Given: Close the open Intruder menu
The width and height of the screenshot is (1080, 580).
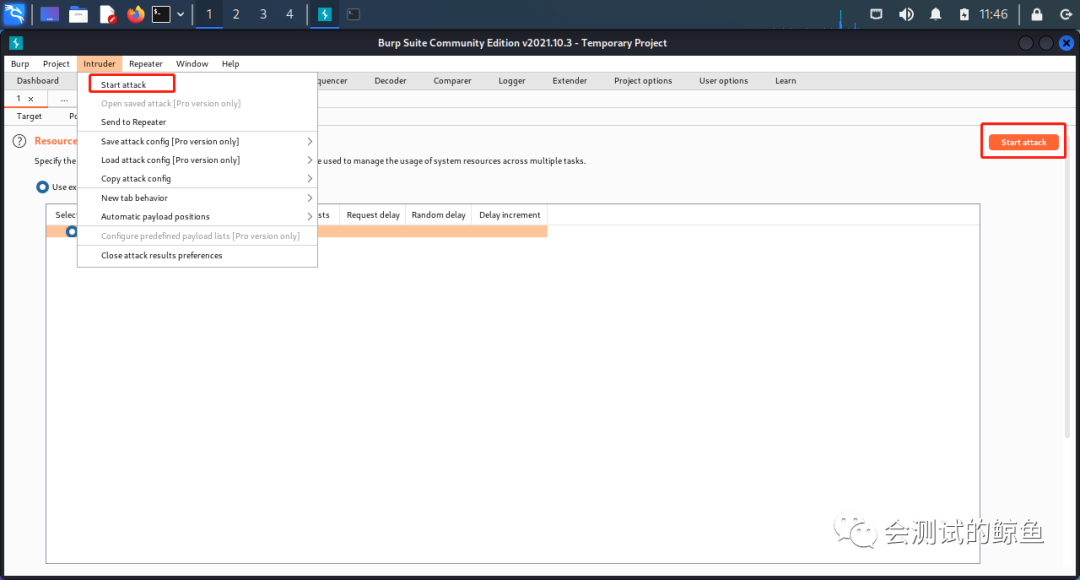Looking at the screenshot, I should 99,63.
